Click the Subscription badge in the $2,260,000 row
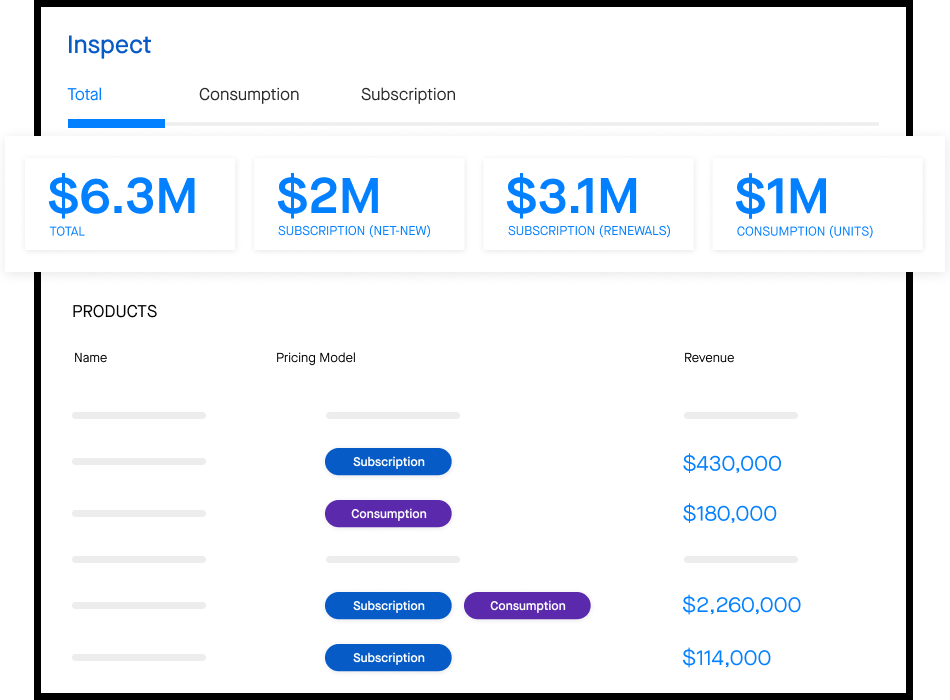 point(388,606)
